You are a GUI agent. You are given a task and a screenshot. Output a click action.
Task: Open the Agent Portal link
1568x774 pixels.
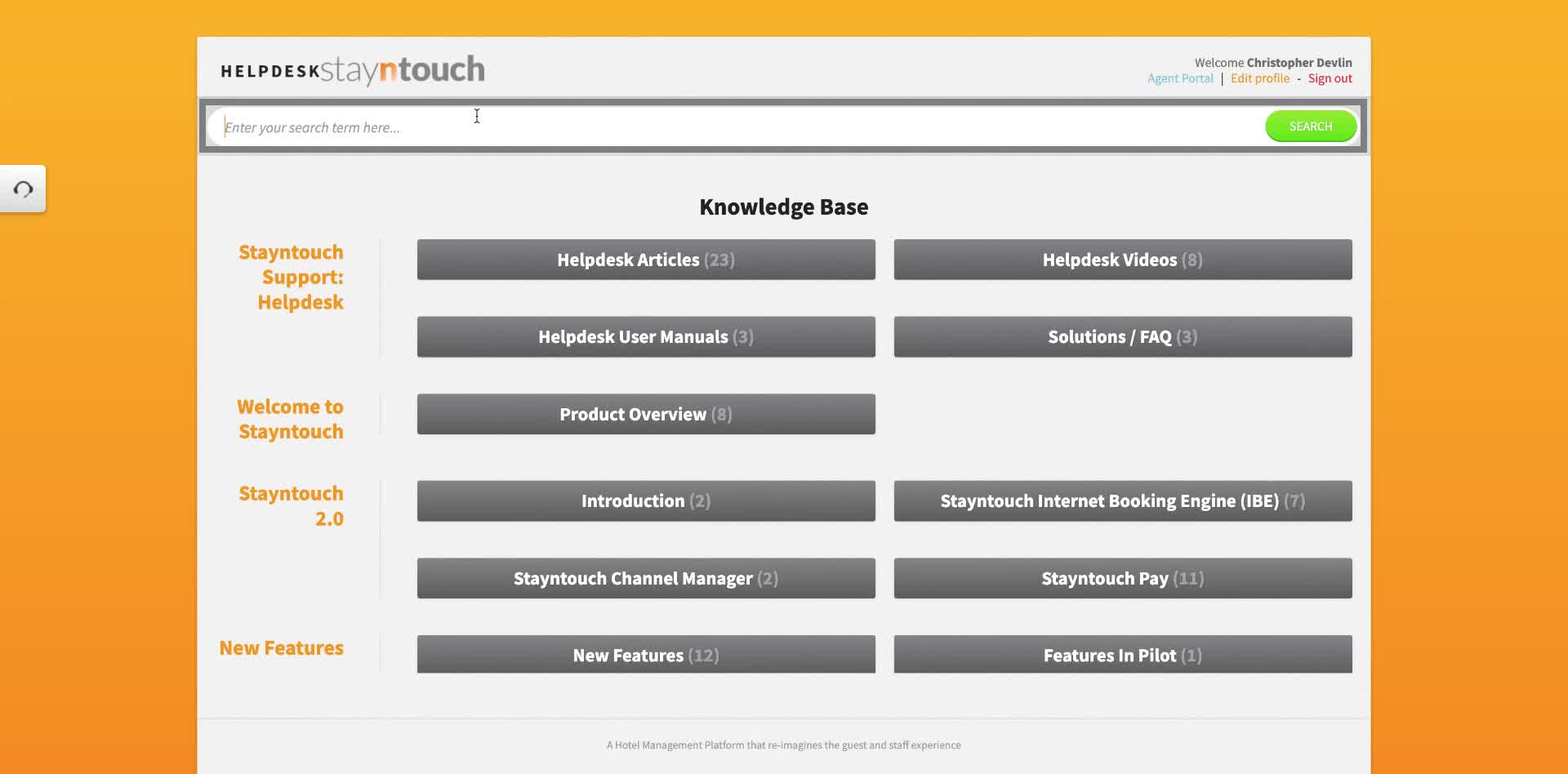(x=1180, y=78)
